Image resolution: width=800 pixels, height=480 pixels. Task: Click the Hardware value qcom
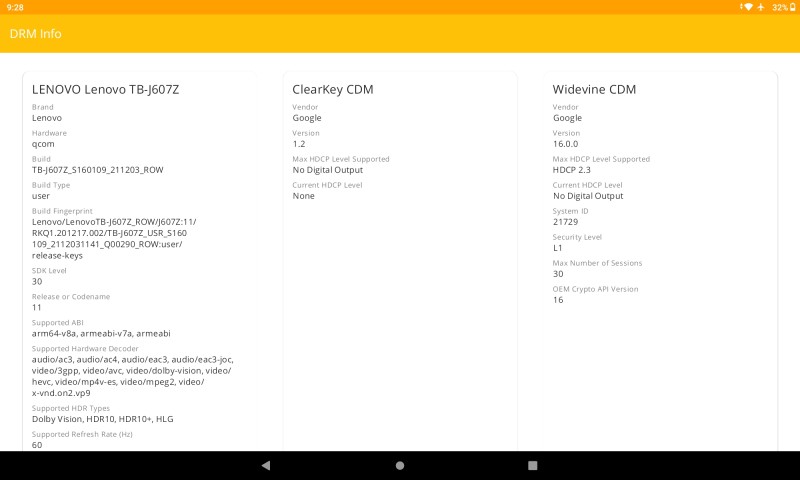(43, 144)
